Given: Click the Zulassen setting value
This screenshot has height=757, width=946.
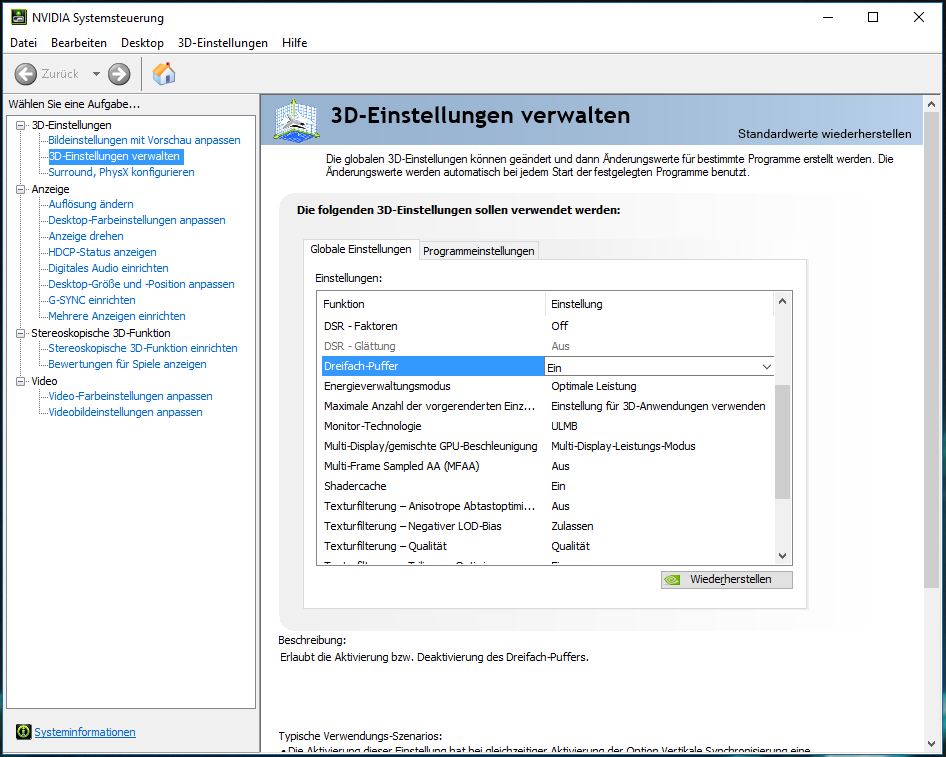Looking at the screenshot, I should pos(572,526).
